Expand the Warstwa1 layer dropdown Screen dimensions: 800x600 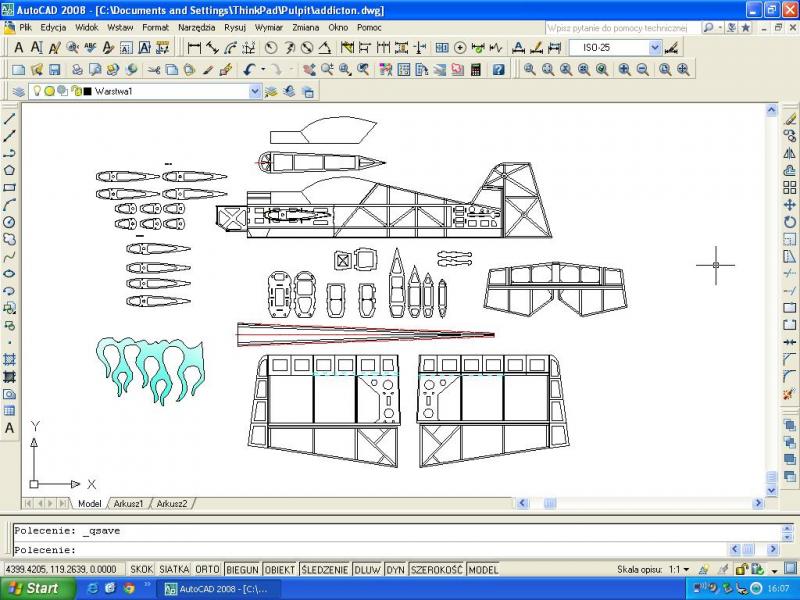click(x=255, y=91)
